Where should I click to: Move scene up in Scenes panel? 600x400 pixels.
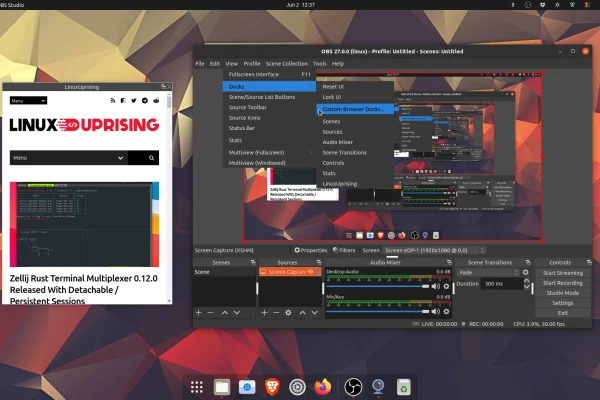click(225, 313)
